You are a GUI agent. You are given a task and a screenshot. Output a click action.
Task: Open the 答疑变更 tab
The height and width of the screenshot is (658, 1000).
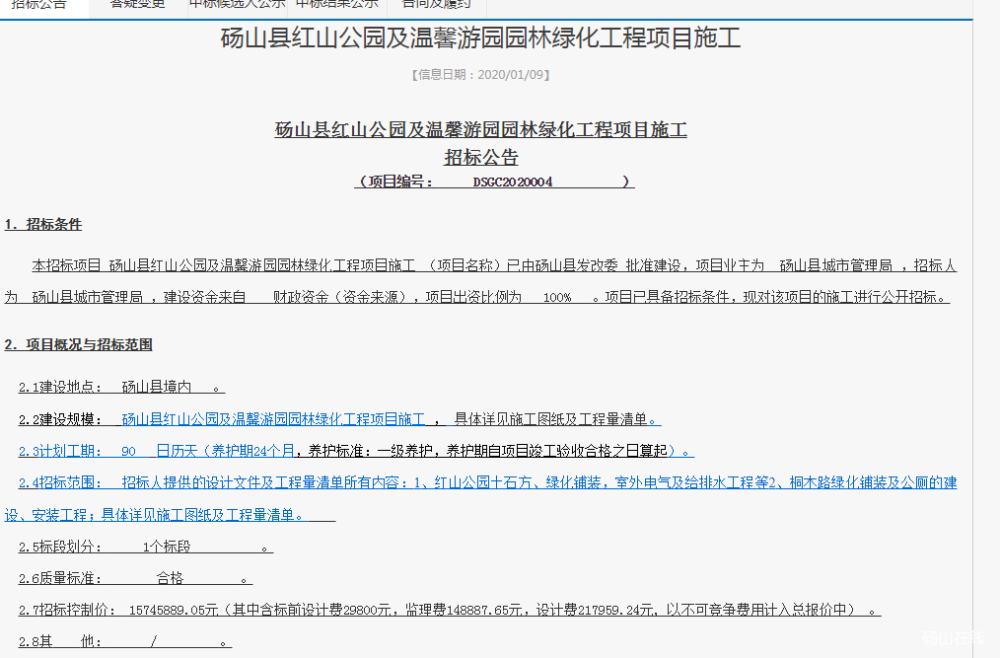(138, 4)
